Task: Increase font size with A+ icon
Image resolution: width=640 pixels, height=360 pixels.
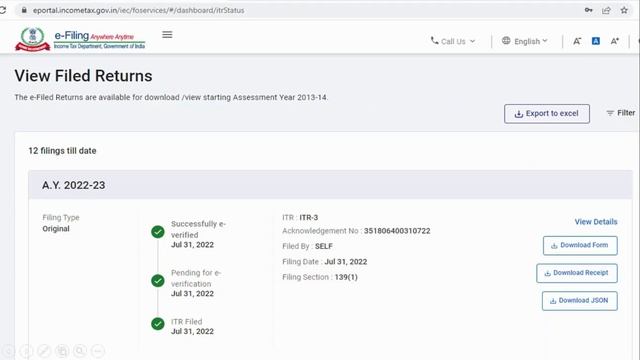Action: point(615,41)
